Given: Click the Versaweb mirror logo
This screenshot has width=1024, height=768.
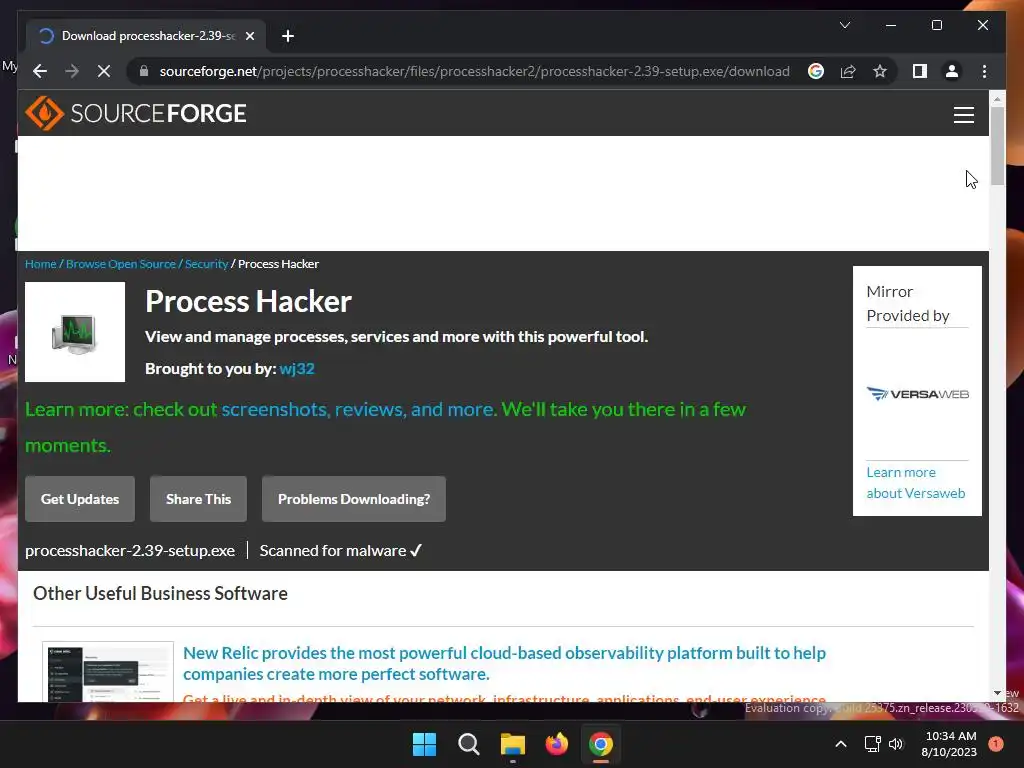Looking at the screenshot, I should pyautogui.click(x=918, y=394).
